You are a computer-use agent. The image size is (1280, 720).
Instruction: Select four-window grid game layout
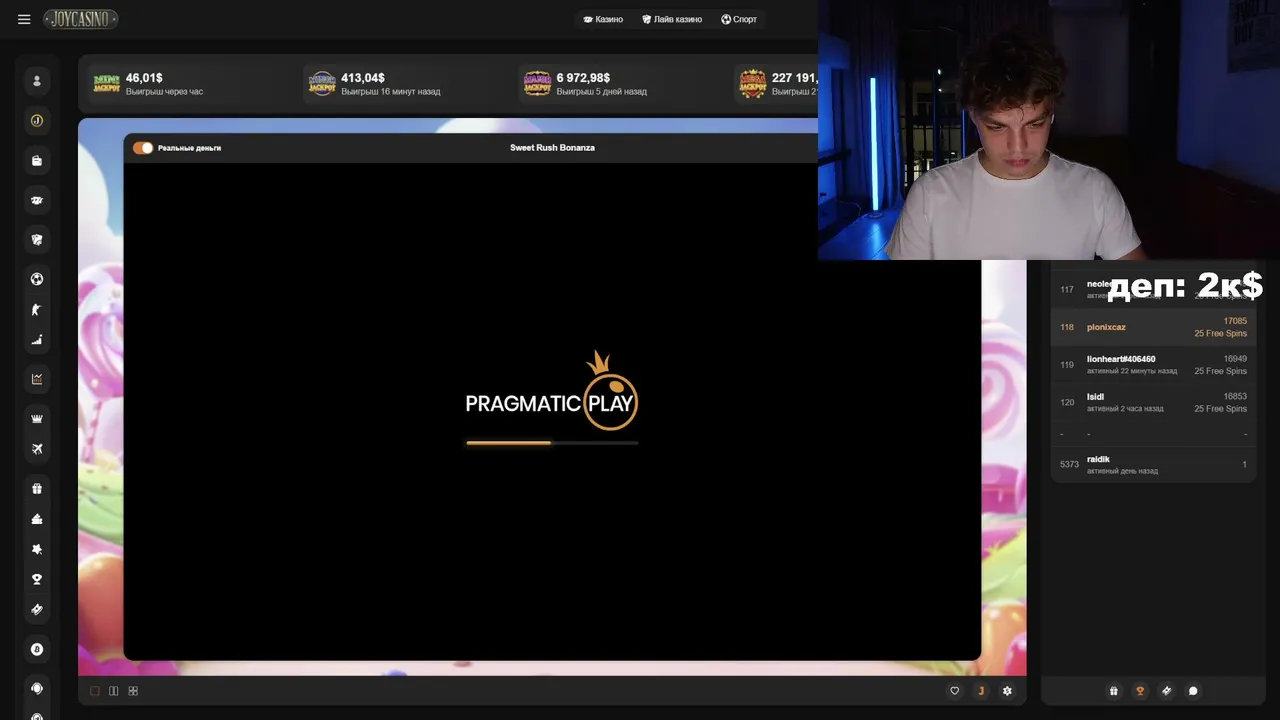click(x=133, y=691)
